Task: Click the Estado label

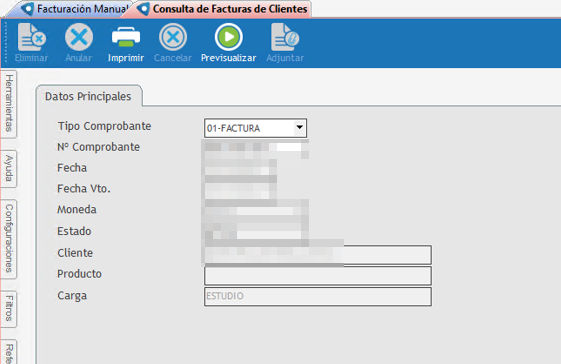Action: [74, 231]
